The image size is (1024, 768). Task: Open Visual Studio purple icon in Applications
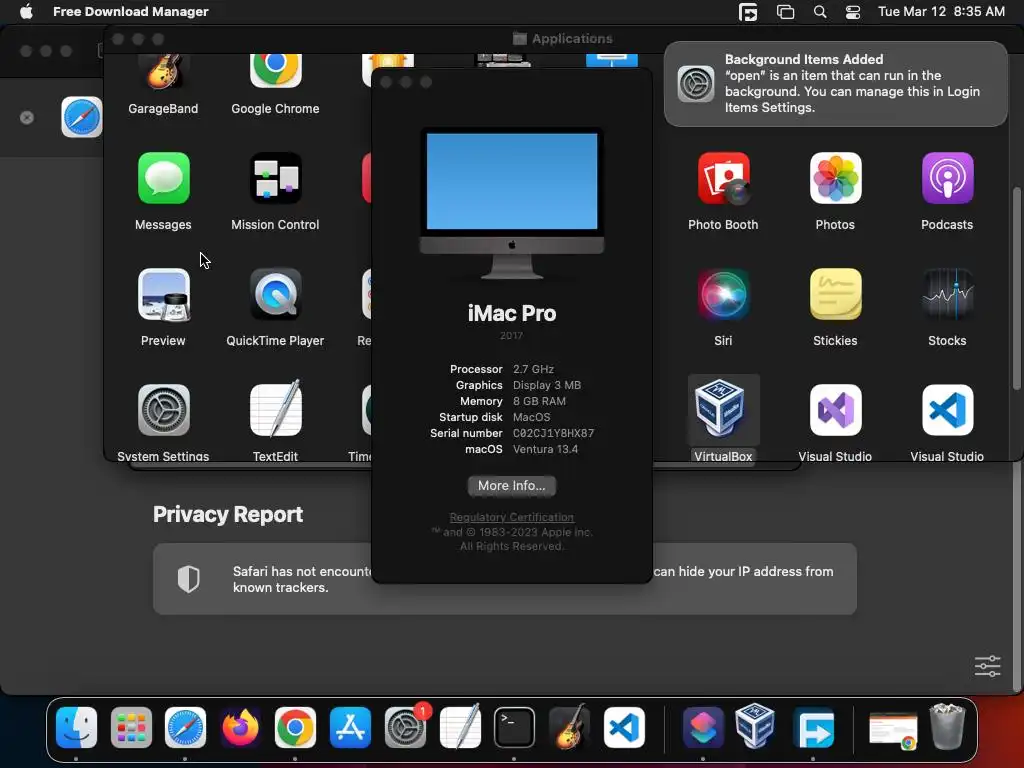[x=835, y=410]
